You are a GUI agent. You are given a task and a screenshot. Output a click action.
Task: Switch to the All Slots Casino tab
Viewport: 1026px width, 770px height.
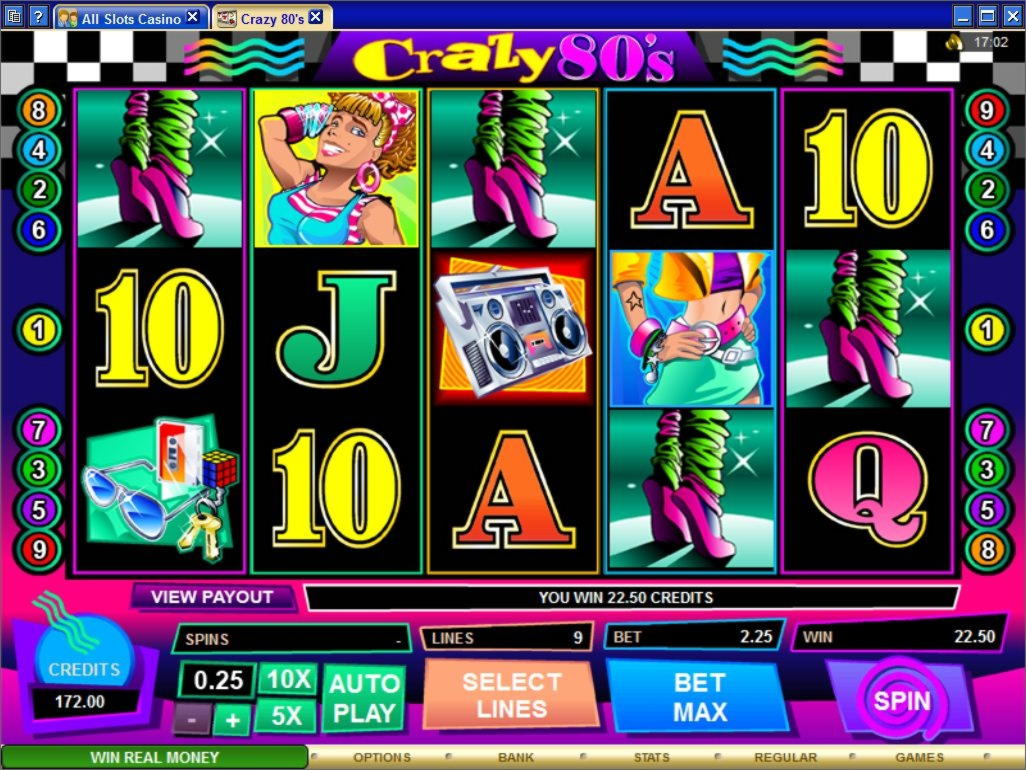click(130, 18)
